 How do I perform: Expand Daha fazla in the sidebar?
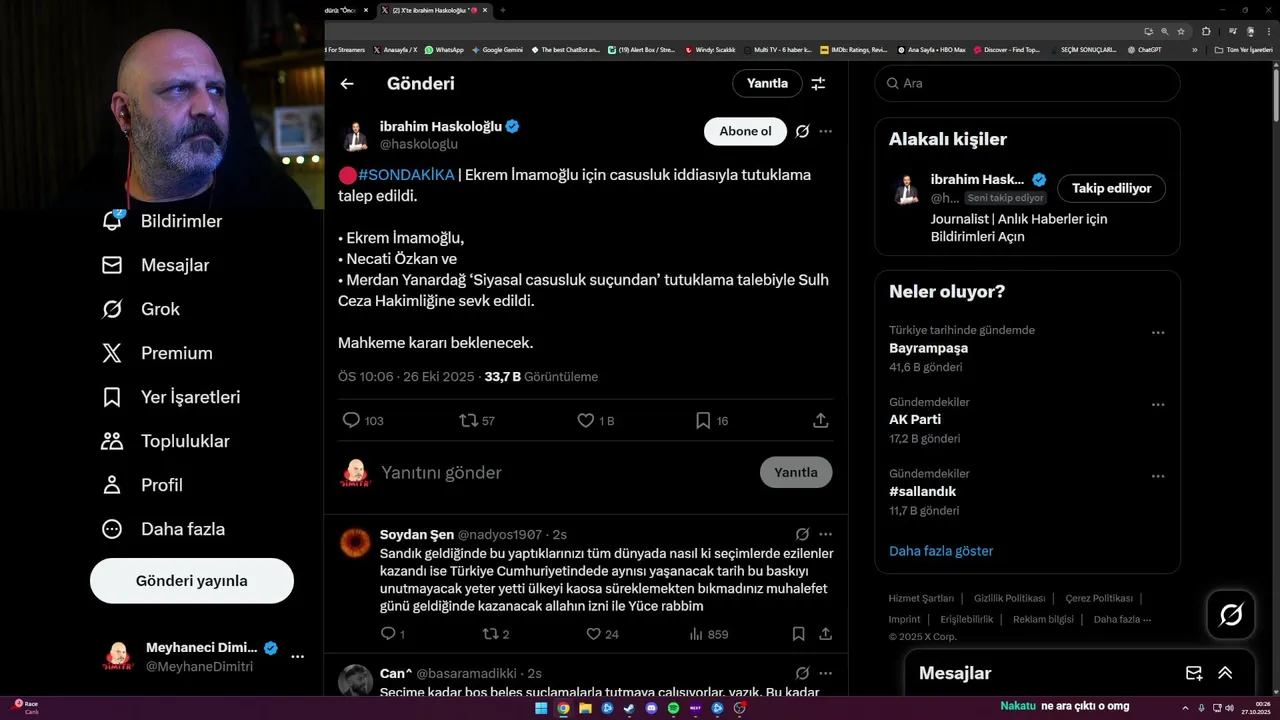pyautogui.click(x=163, y=529)
